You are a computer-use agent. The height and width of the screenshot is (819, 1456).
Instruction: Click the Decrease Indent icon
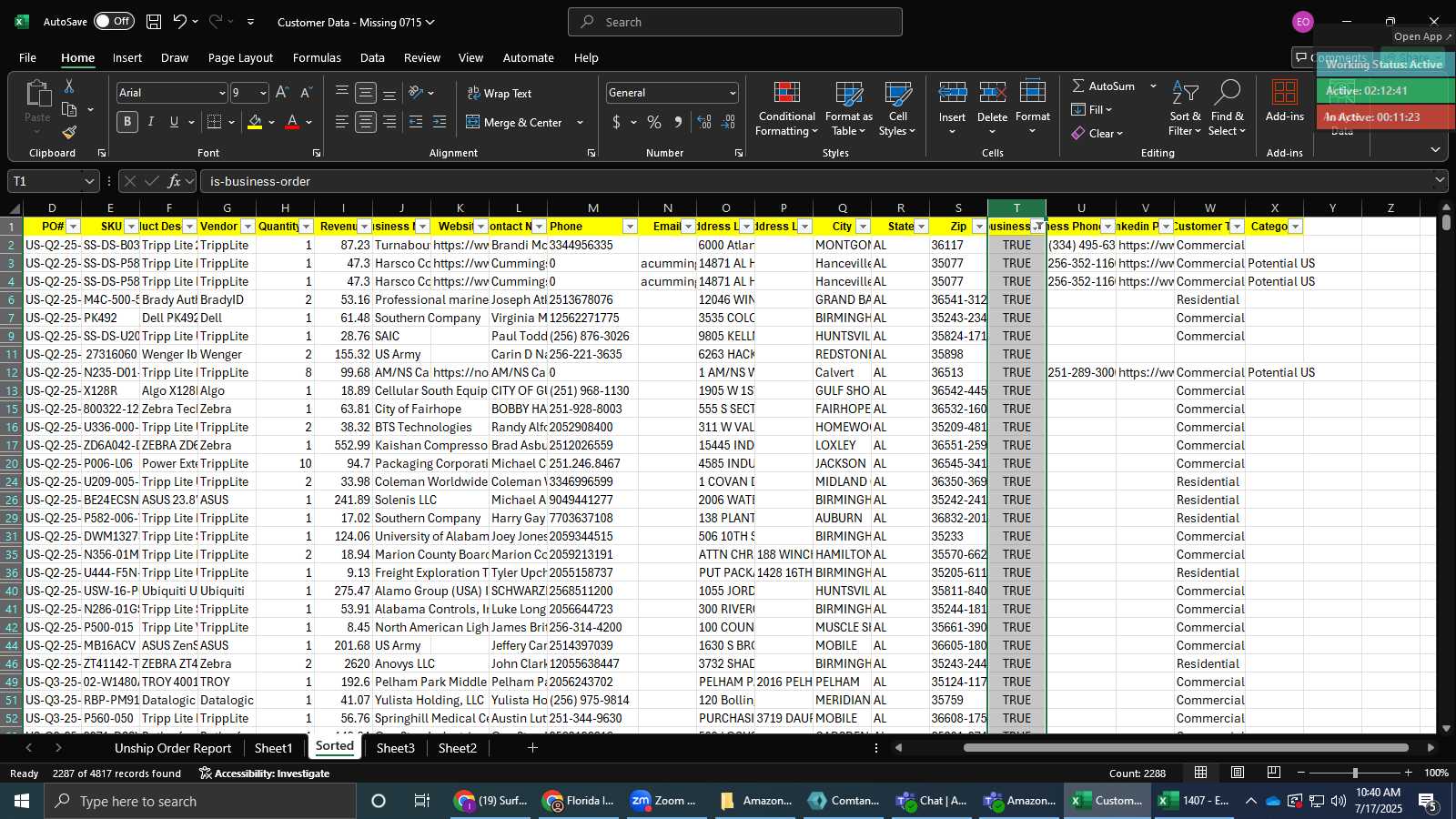click(x=416, y=122)
